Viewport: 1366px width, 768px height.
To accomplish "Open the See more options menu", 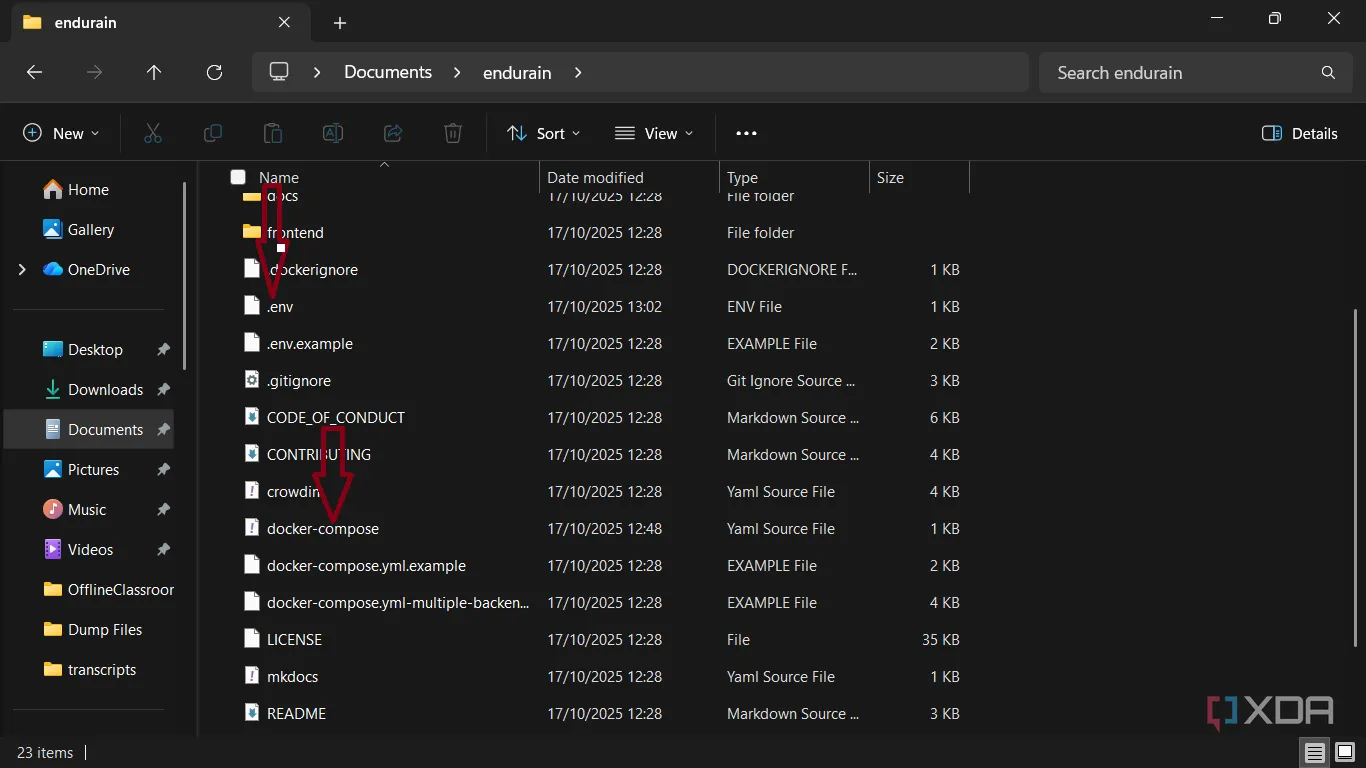I will [746, 133].
